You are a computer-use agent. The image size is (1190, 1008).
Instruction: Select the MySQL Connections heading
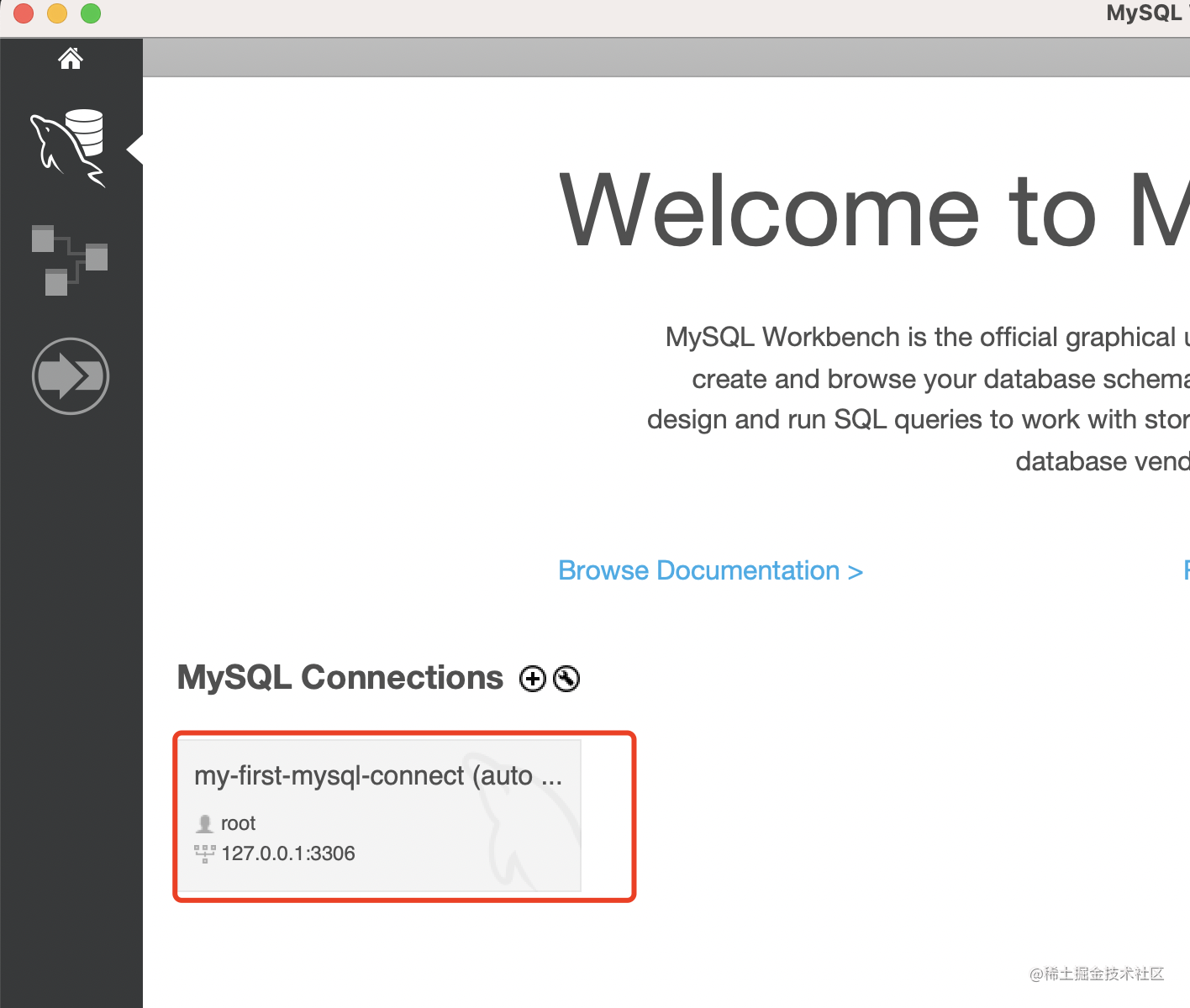[x=340, y=677]
